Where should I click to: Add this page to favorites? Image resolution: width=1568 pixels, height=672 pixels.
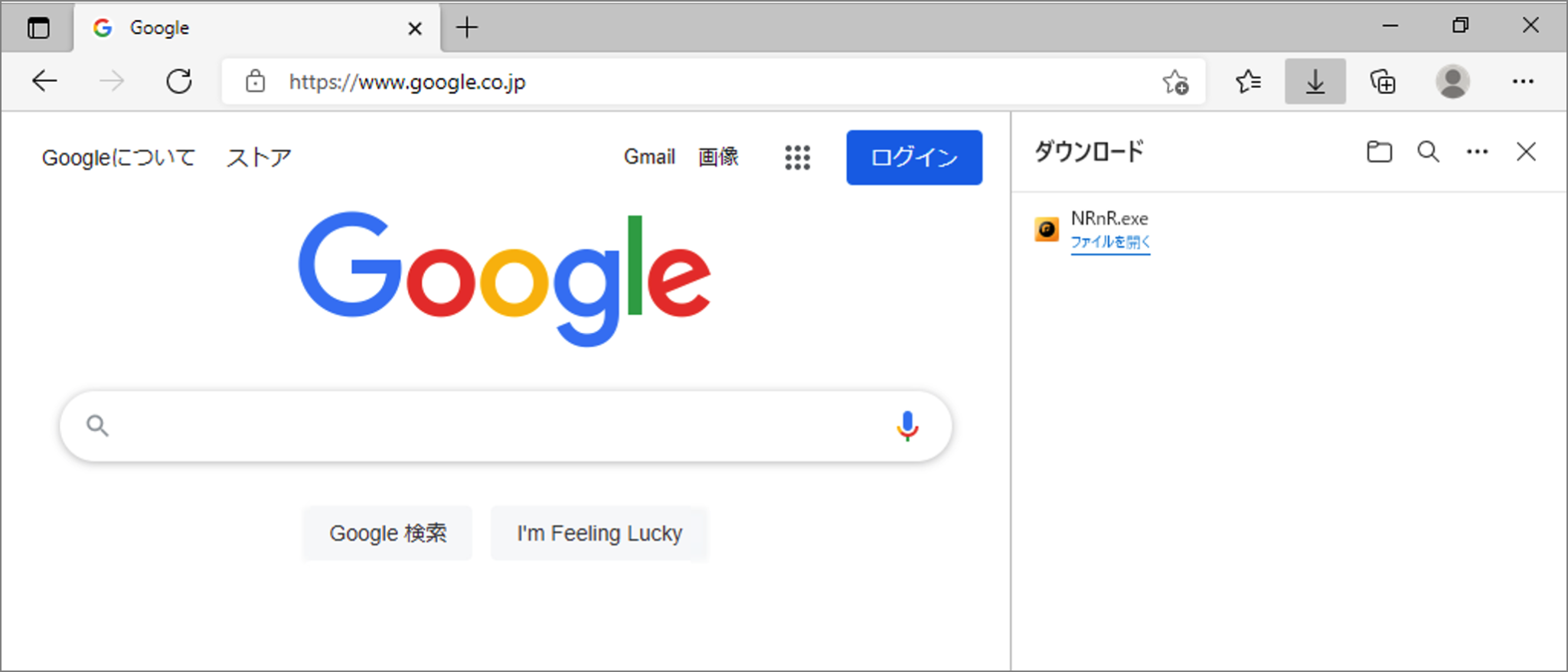point(1175,82)
